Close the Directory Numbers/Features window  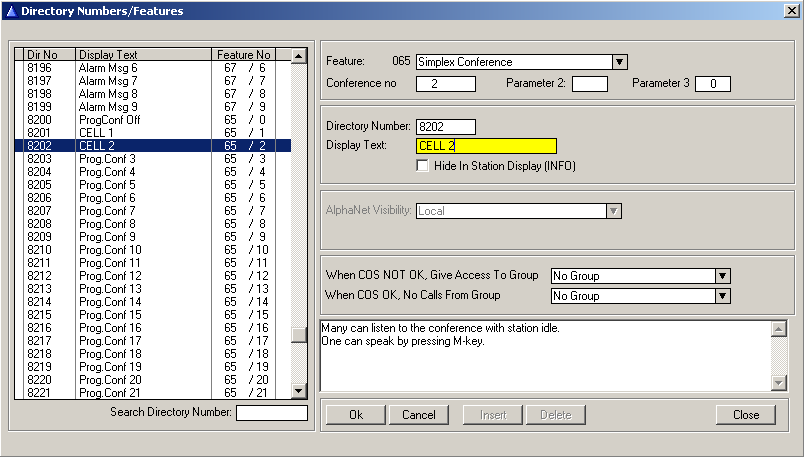click(x=790, y=10)
